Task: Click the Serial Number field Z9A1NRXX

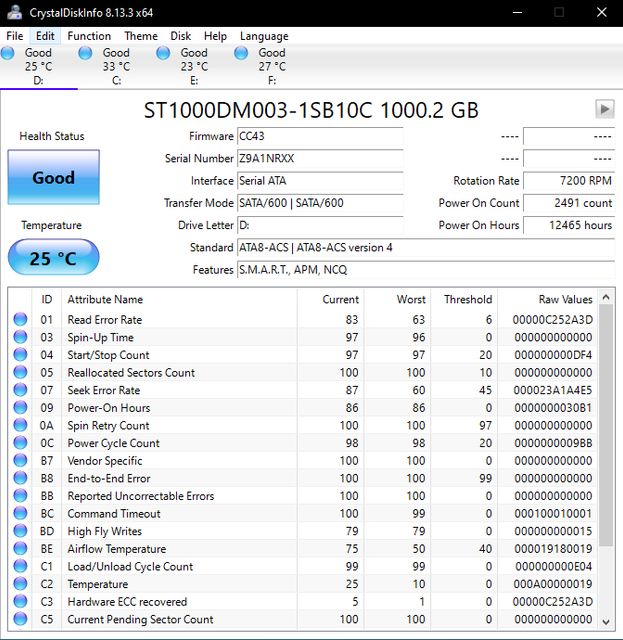Action: [x=320, y=158]
